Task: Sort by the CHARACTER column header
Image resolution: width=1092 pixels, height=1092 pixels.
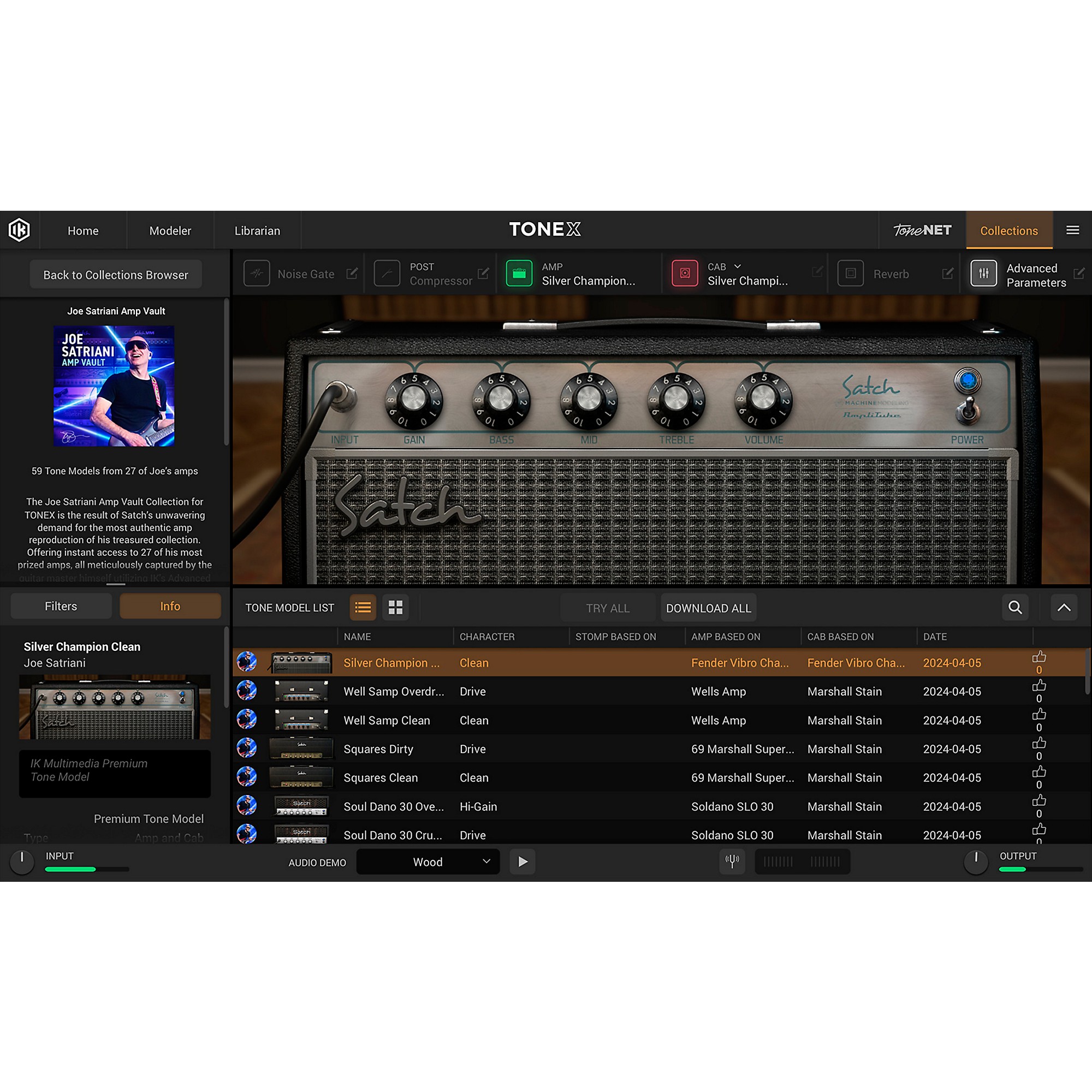Action: (x=486, y=637)
